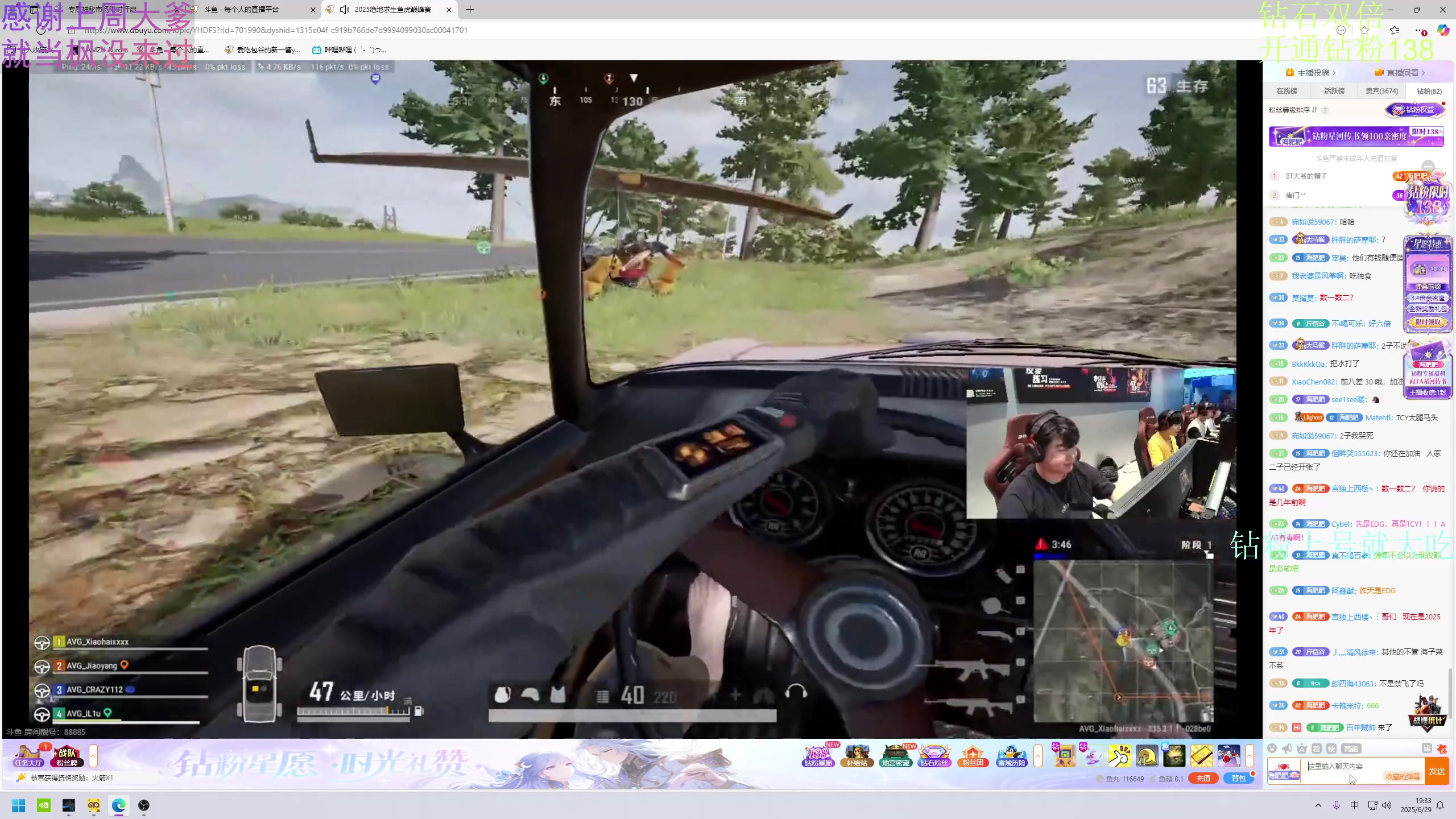Screen dimensions: 1456x819
Task: Toggle the 滤 chat filter option
Action: (x=1426, y=748)
